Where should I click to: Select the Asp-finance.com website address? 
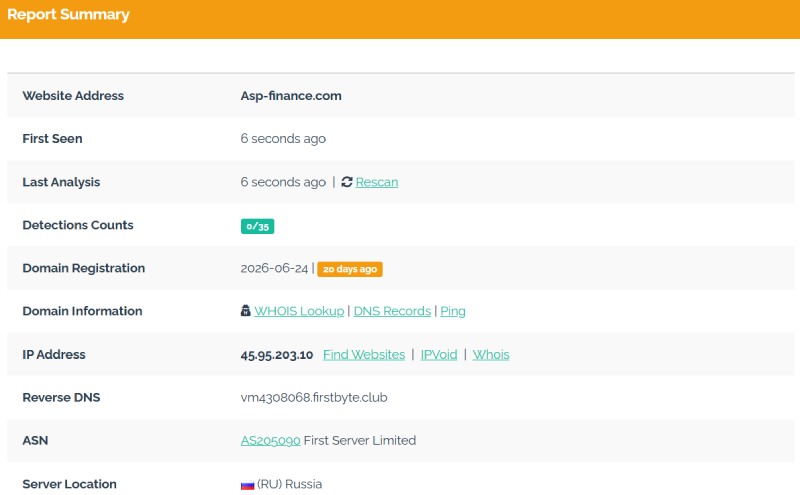tap(291, 96)
